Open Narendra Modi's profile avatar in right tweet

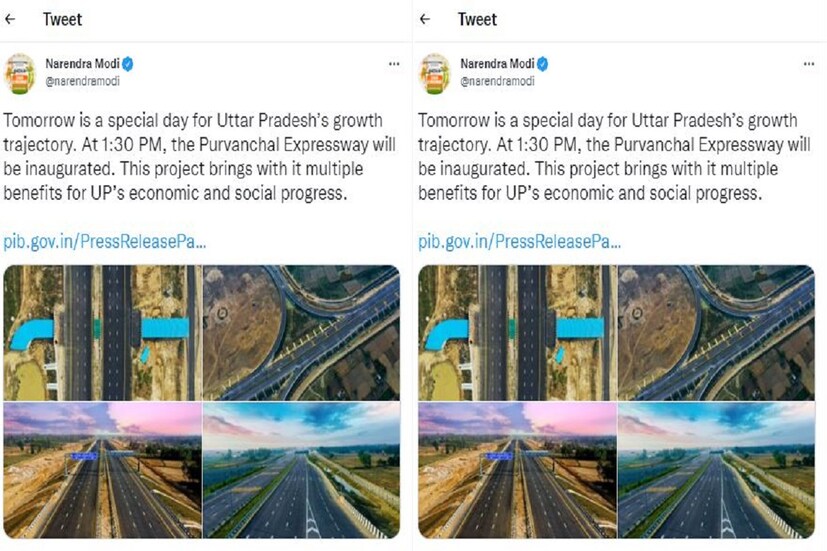pyautogui.click(x=435, y=73)
